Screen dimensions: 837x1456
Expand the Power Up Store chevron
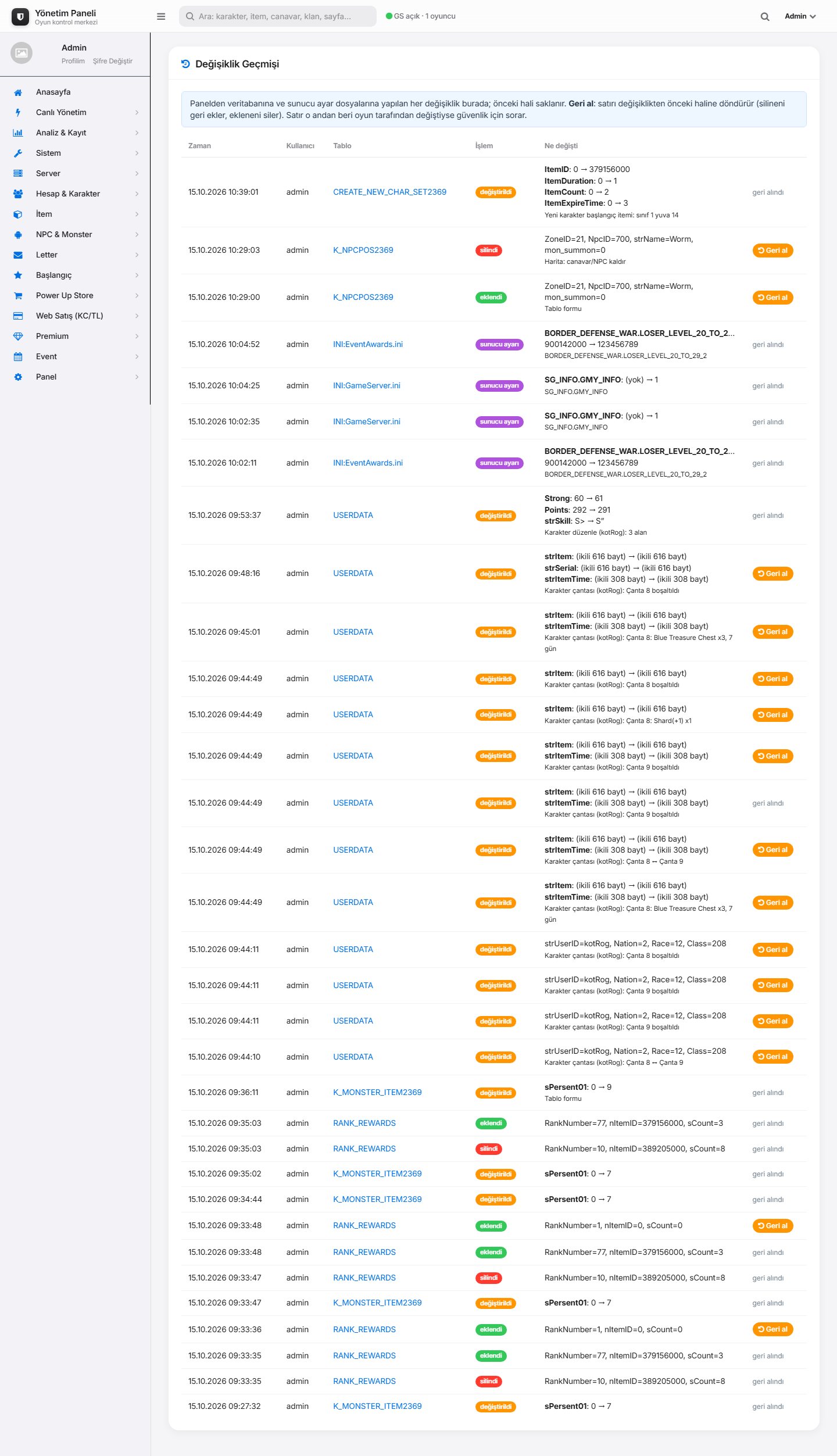[137, 296]
